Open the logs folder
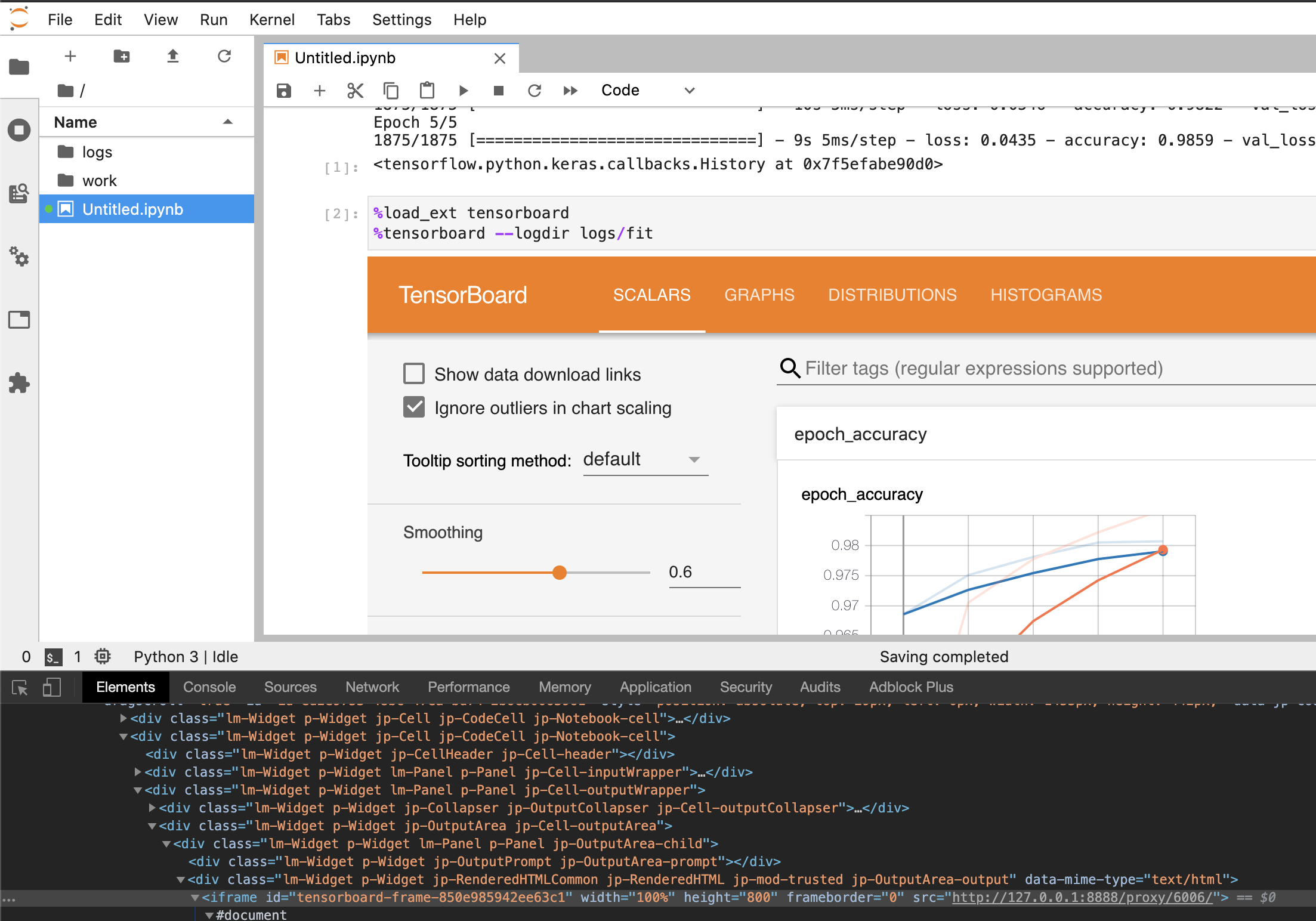1316x921 pixels. pos(147,152)
